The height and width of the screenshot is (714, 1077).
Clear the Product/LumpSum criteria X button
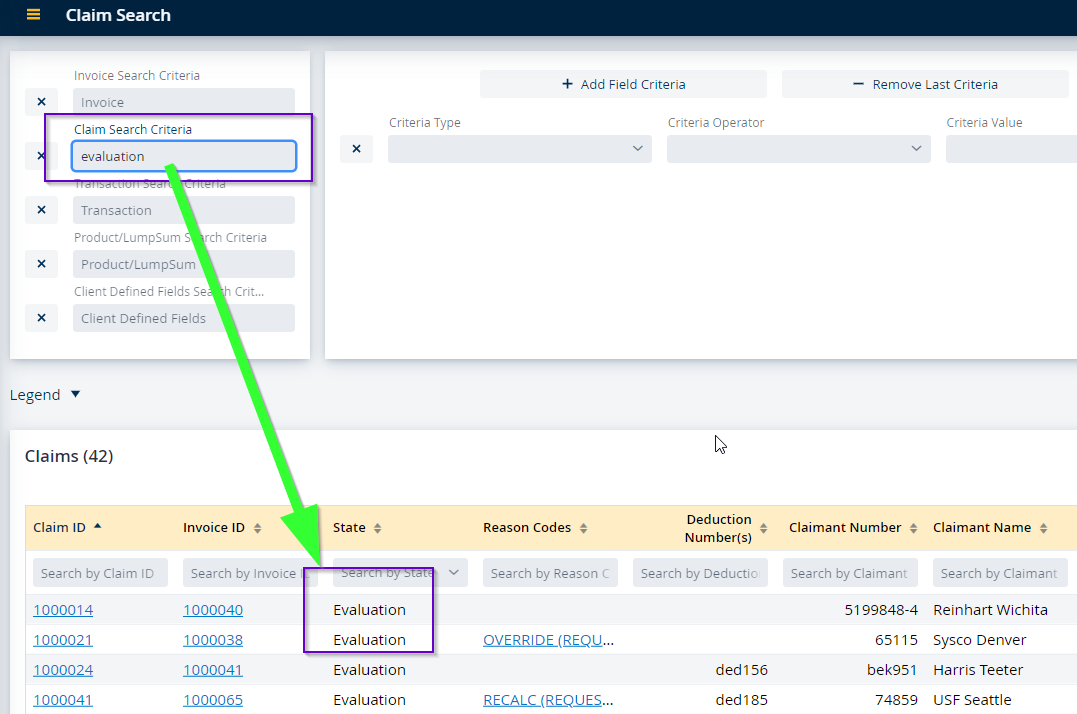click(x=41, y=264)
